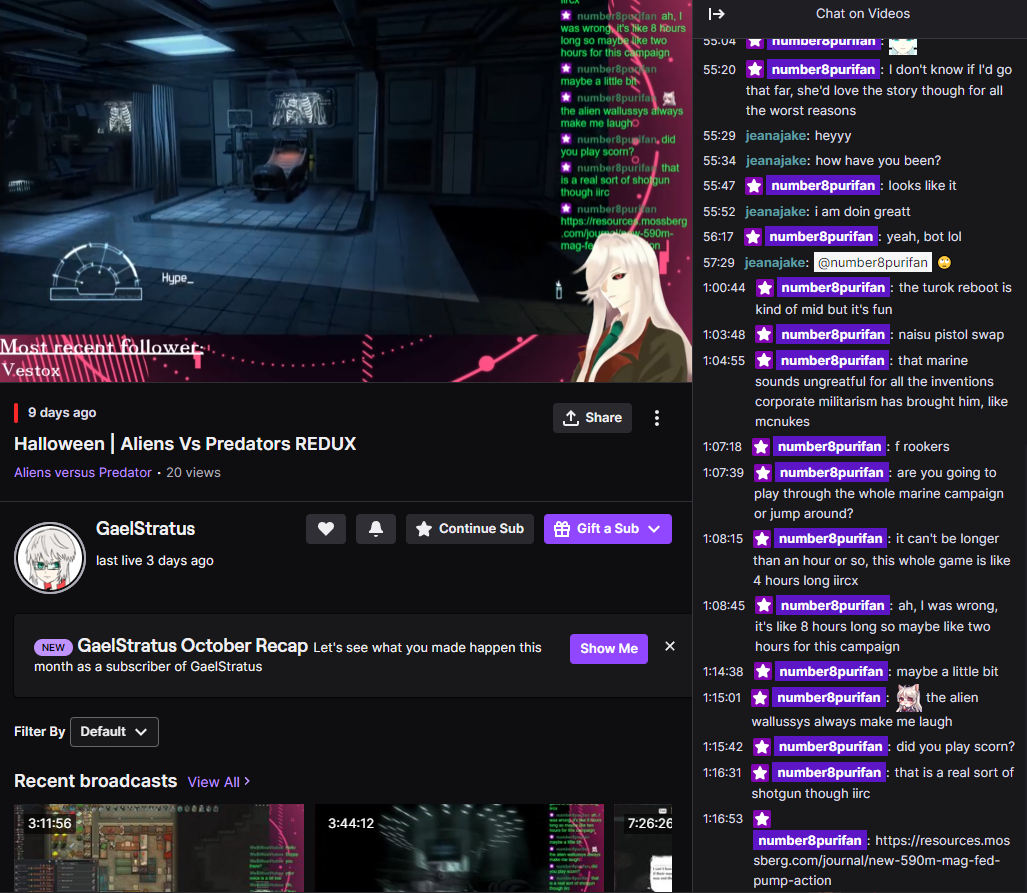Click the Chat on Videos header
Viewport: 1027px width, 893px height.
pos(863,14)
